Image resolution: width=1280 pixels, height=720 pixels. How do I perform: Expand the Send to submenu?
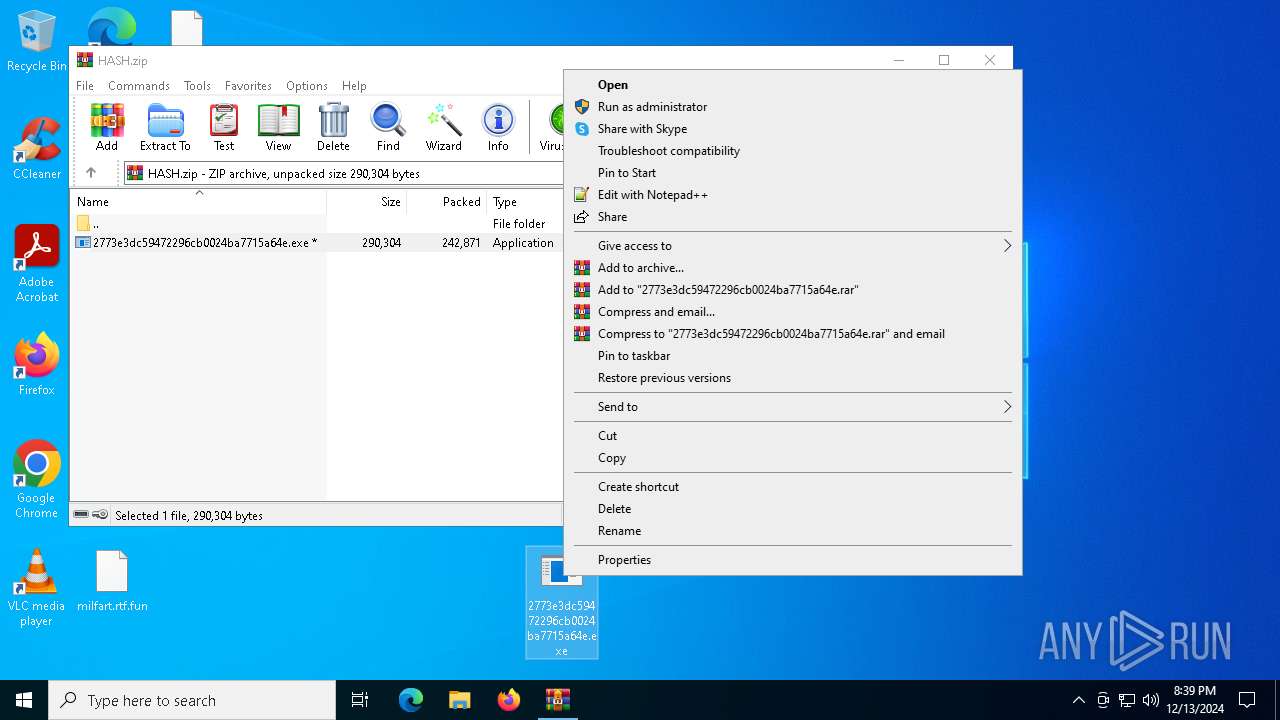[792, 407]
